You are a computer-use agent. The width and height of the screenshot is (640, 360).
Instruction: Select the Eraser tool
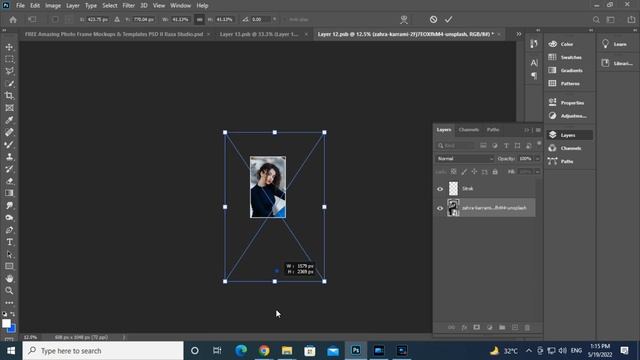[x=9, y=181]
